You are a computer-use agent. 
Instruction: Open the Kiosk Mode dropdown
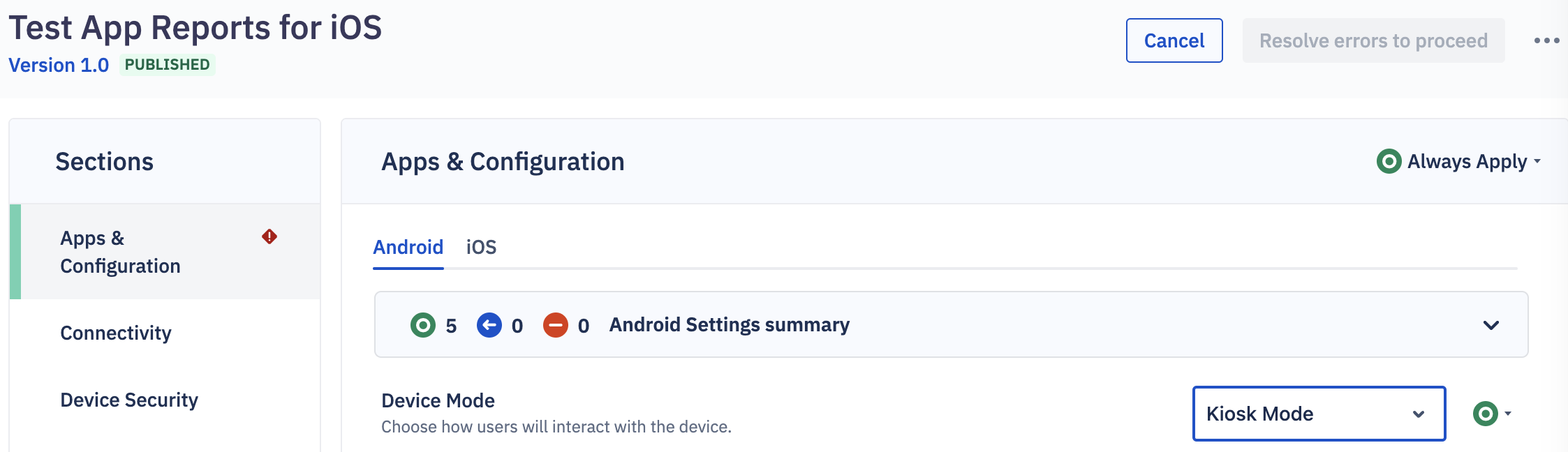[1319, 414]
